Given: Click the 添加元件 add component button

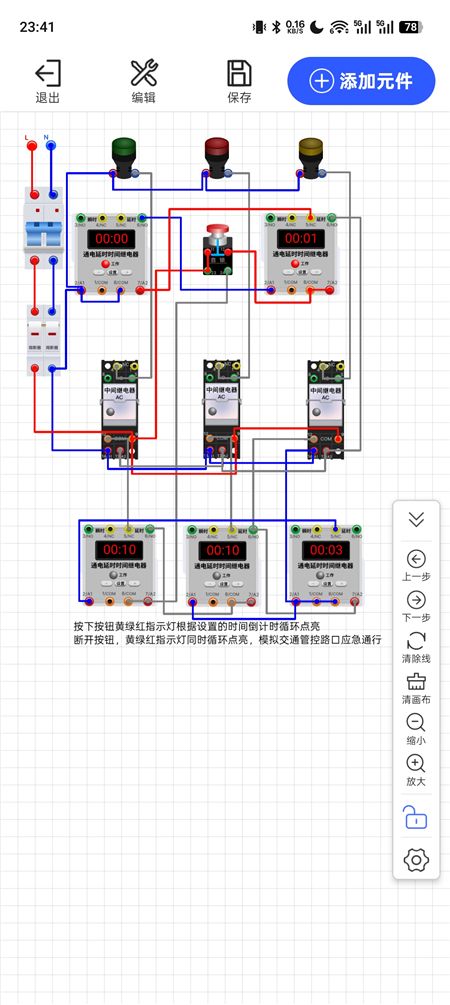Looking at the screenshot, I should (x=362, y=81).
